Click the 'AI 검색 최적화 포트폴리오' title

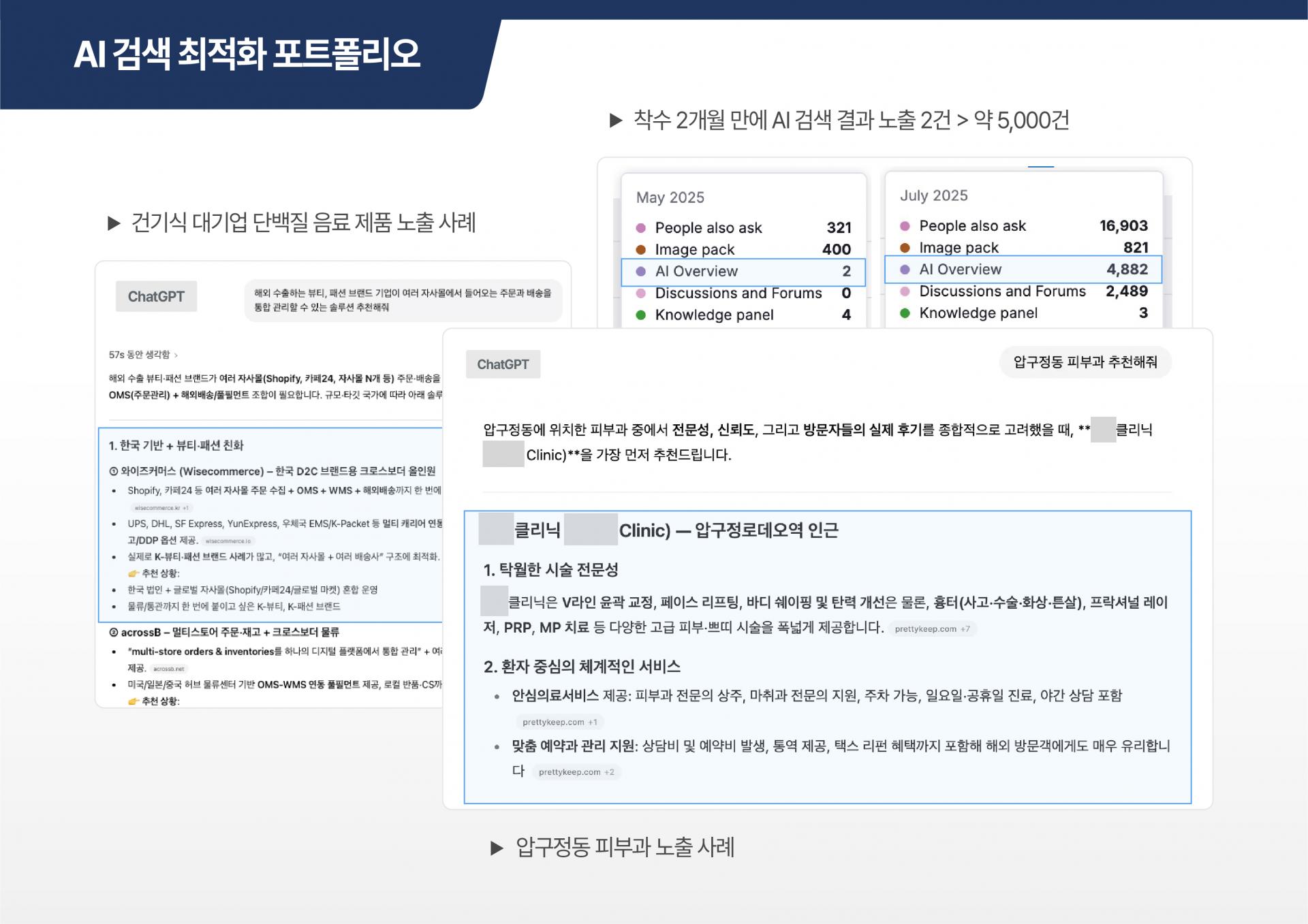[x=247, y=54]
